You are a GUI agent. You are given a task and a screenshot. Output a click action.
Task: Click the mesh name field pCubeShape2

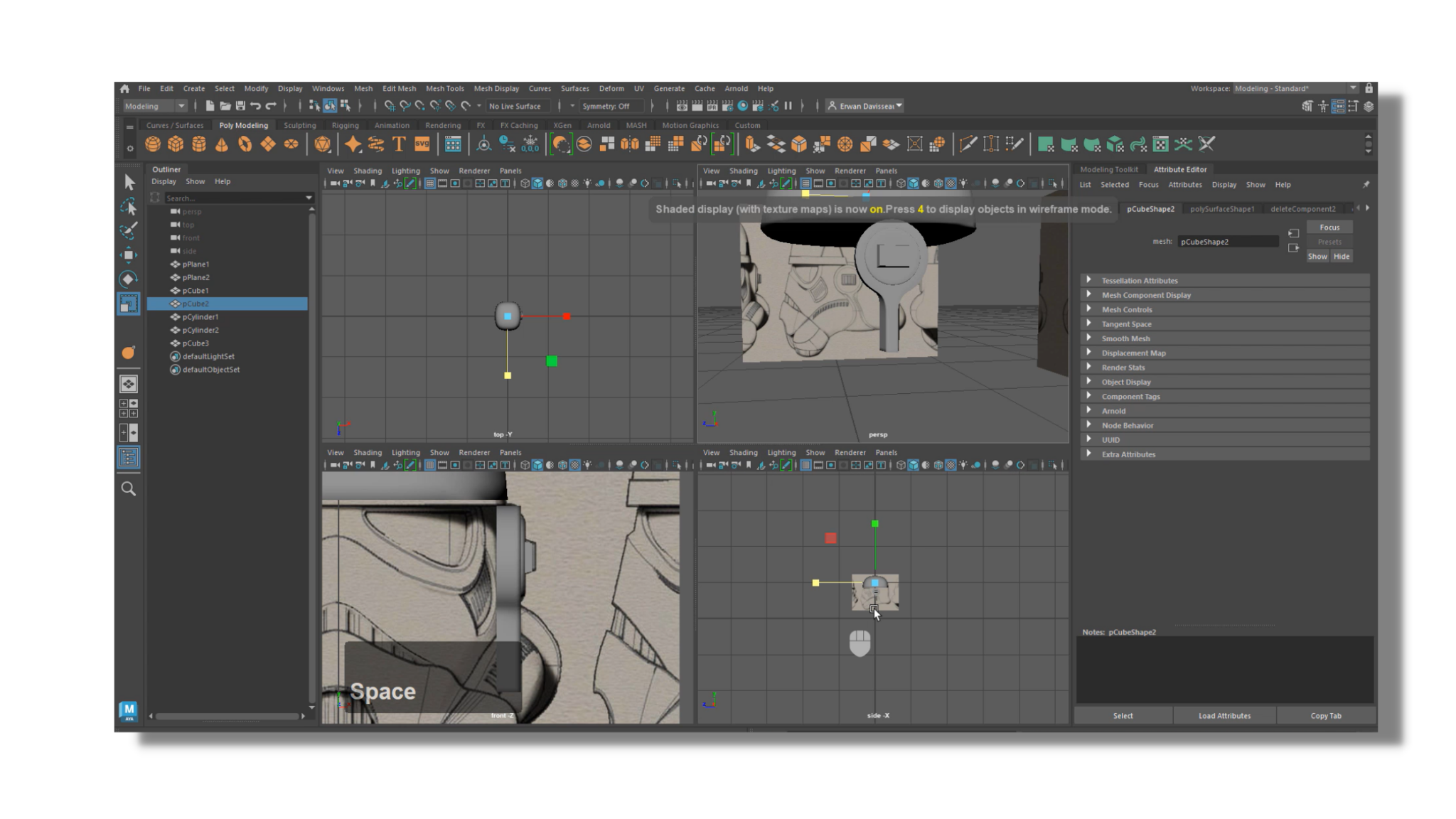click(1228, 242)
